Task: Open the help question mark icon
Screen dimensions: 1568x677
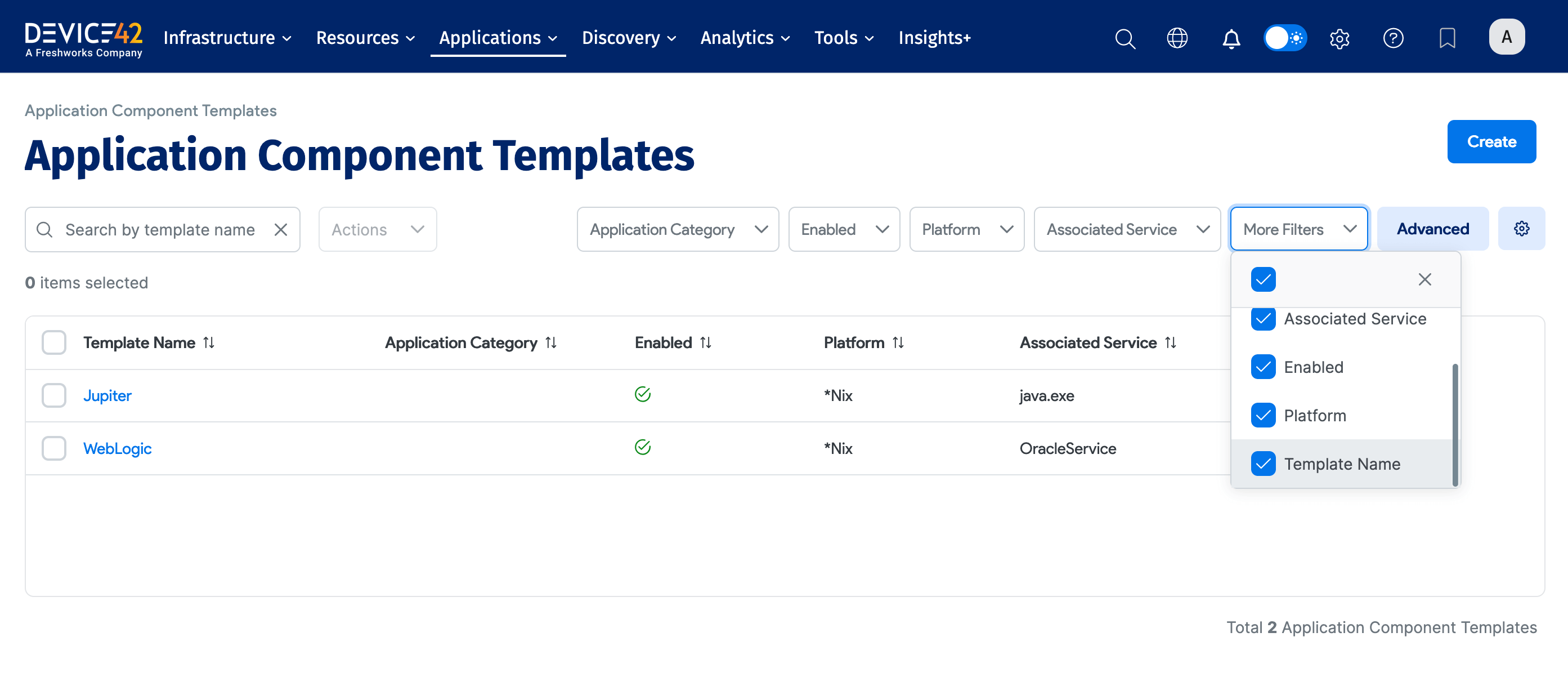Action: coord(1393,38)
